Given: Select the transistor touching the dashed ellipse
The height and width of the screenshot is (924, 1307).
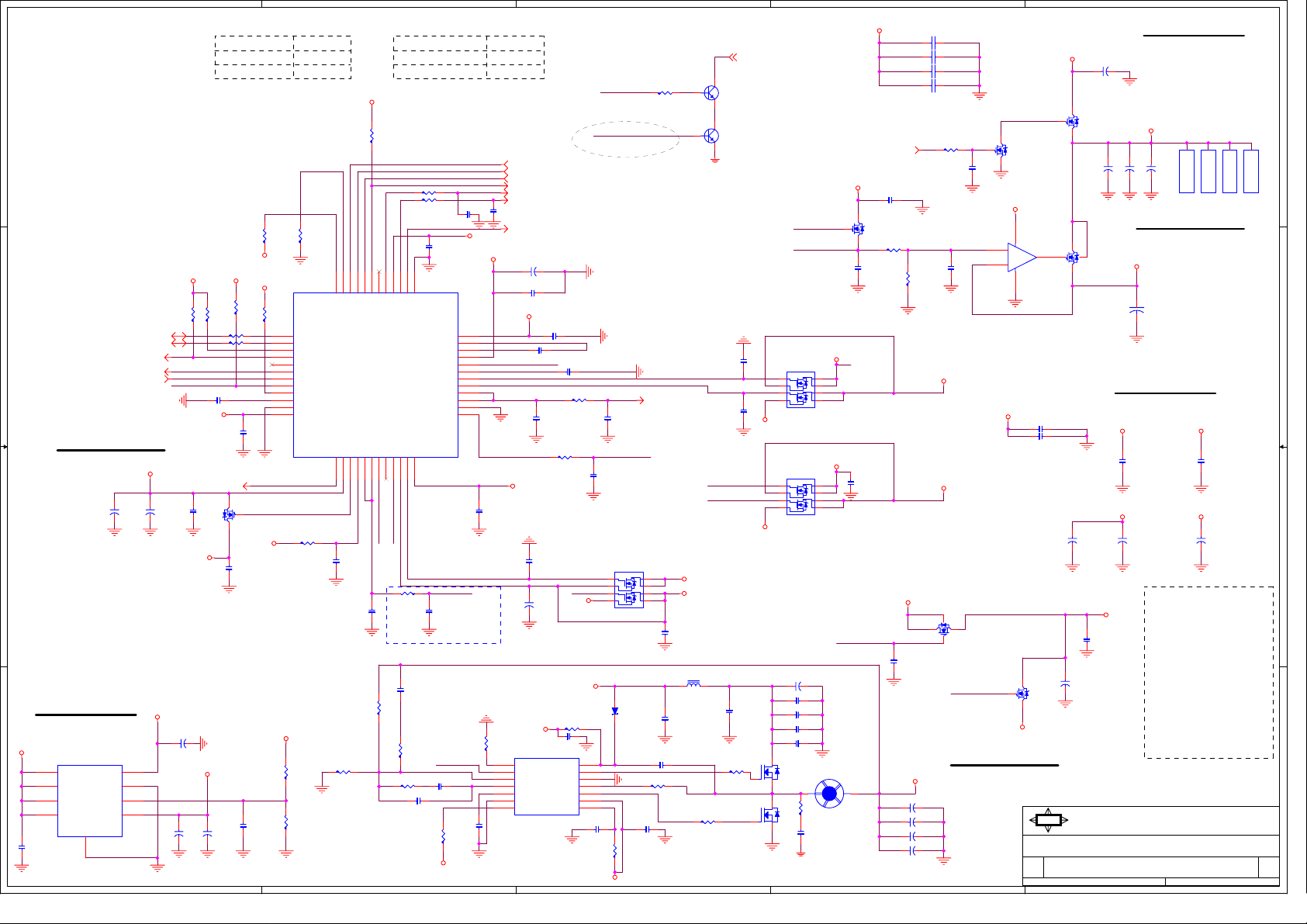Looking at the screenshot, I should pyautogui.click(x=711, y=136).
